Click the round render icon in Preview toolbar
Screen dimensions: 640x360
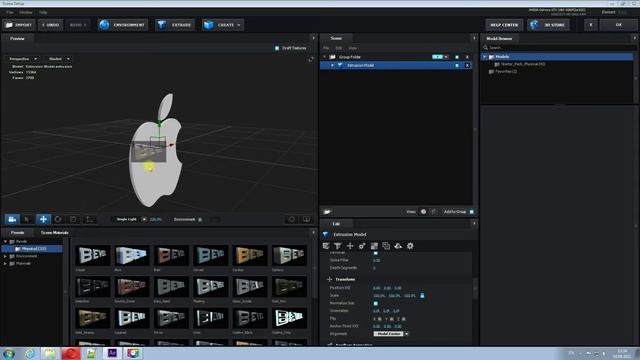291,220
